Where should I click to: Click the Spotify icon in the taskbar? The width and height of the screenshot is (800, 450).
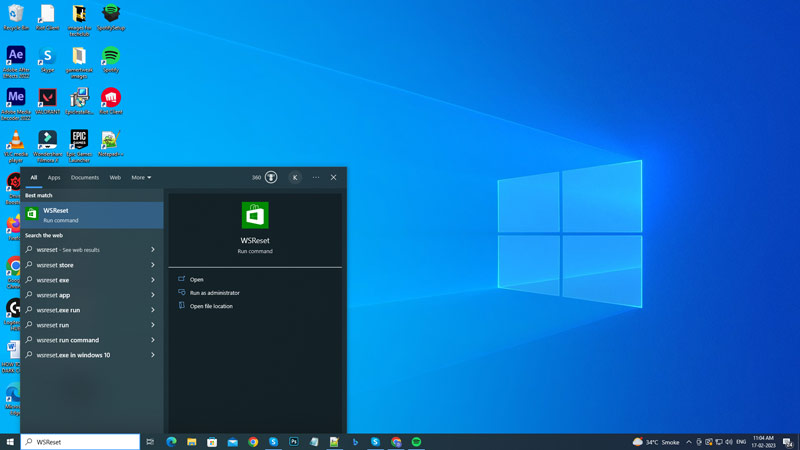pos(416,441)
